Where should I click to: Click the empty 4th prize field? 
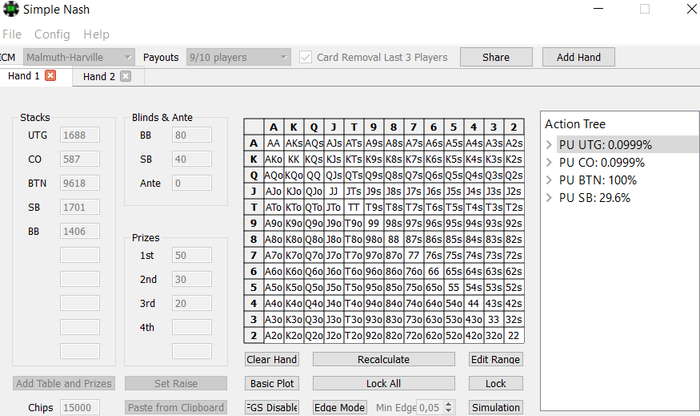pyautogui.click(x=192, y=327)
